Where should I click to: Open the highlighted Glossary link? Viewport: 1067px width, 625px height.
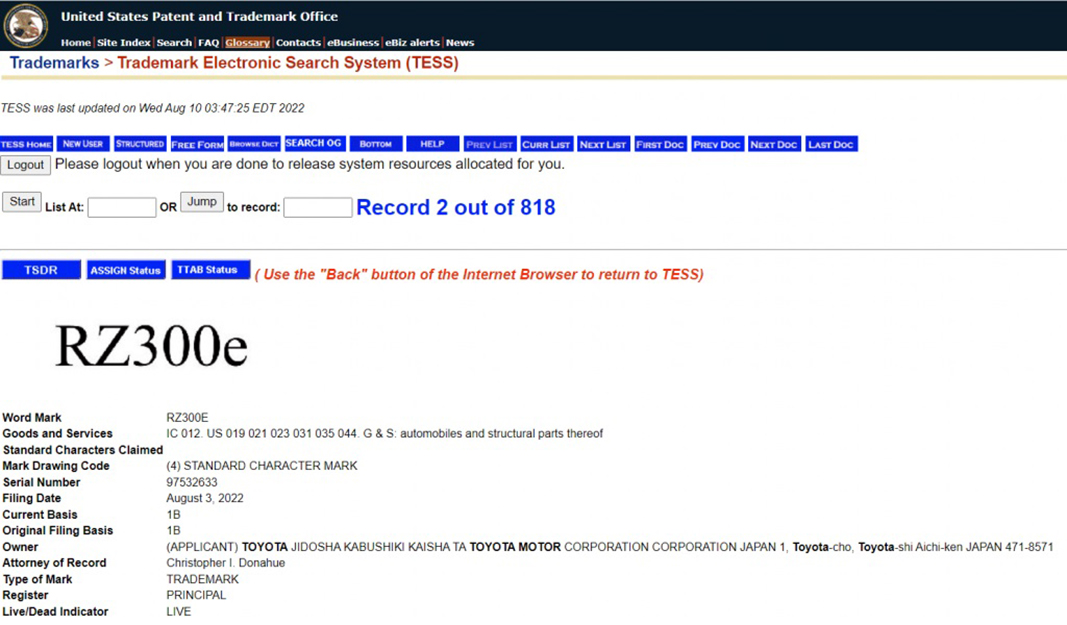pyautogui.click(x=248, y=43)
